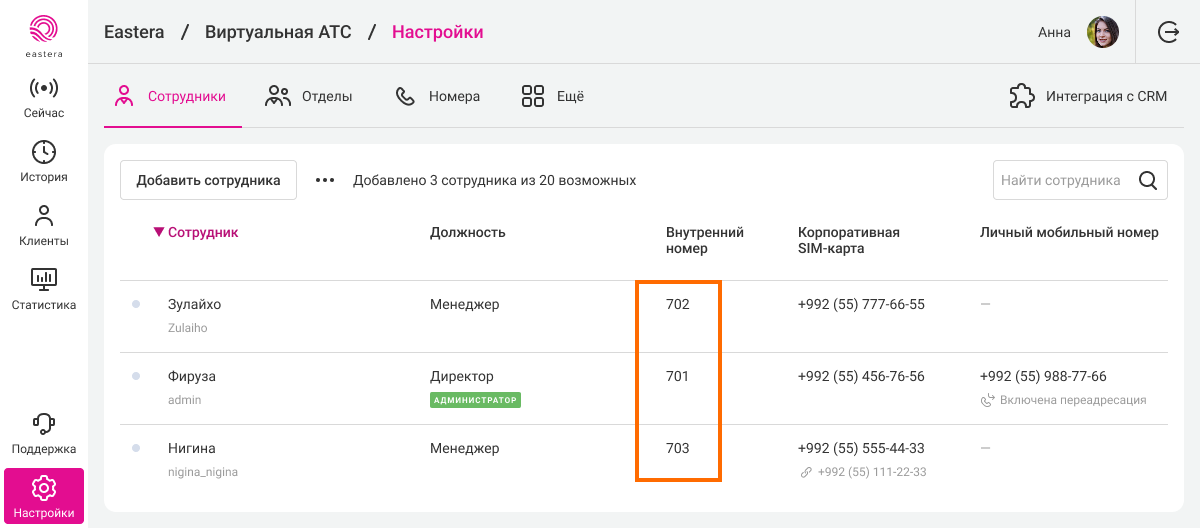Click the search magnifier icon
This screenshot has height=528, width=1200.
pyautogui.click(x=1148, y=181)
